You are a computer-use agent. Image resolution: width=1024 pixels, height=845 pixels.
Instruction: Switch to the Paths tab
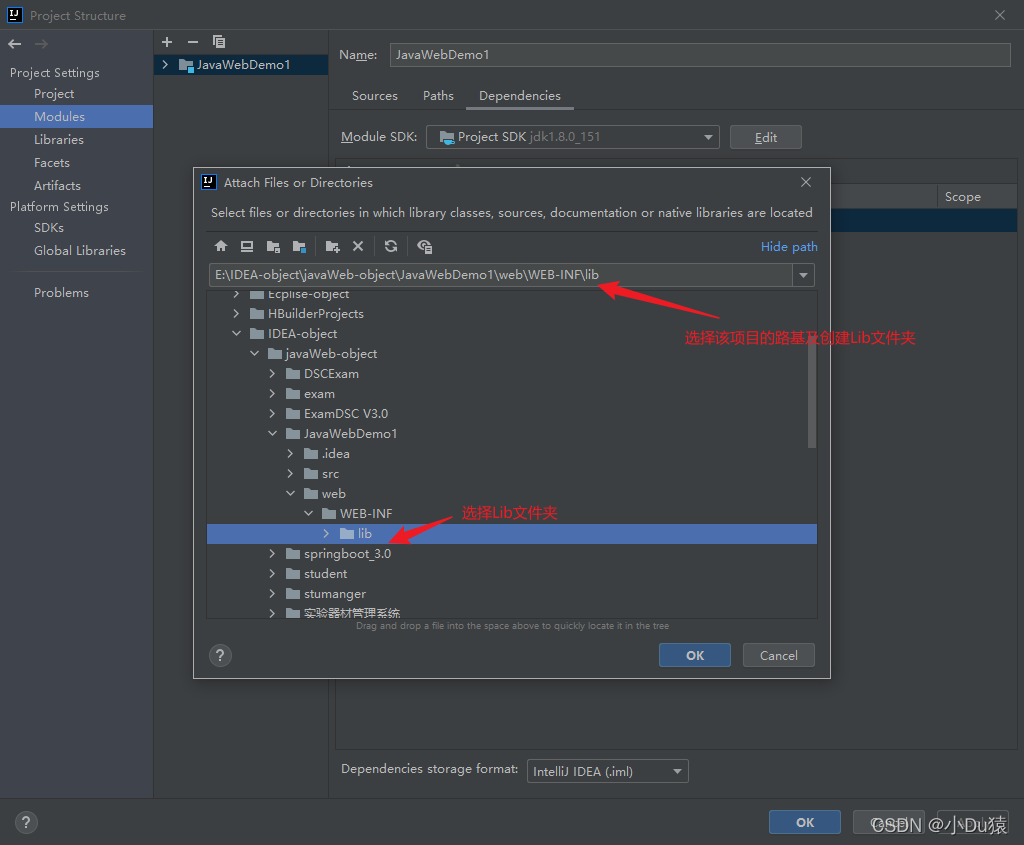point(438,95)
